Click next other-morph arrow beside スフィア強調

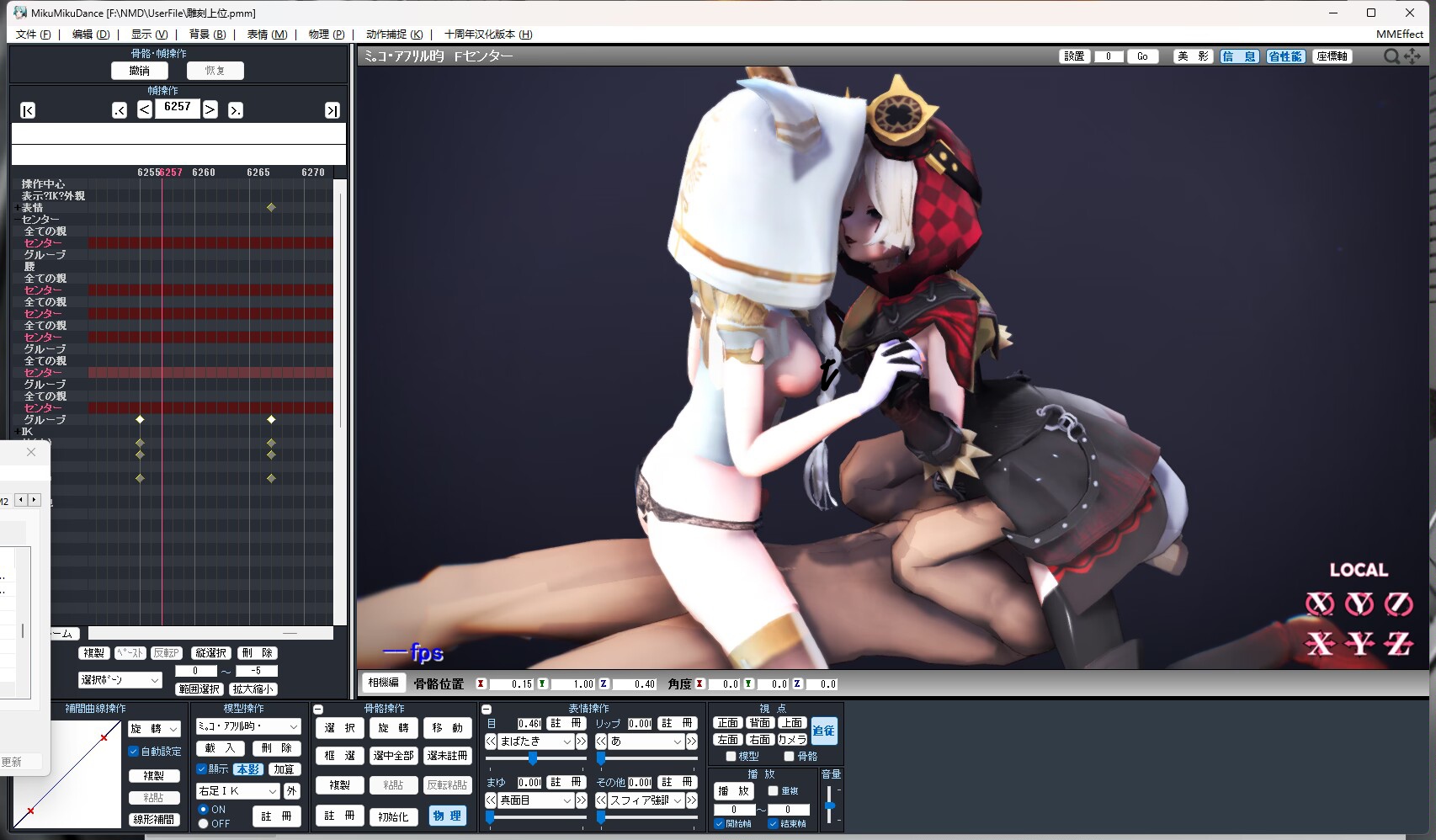(692, 800)
